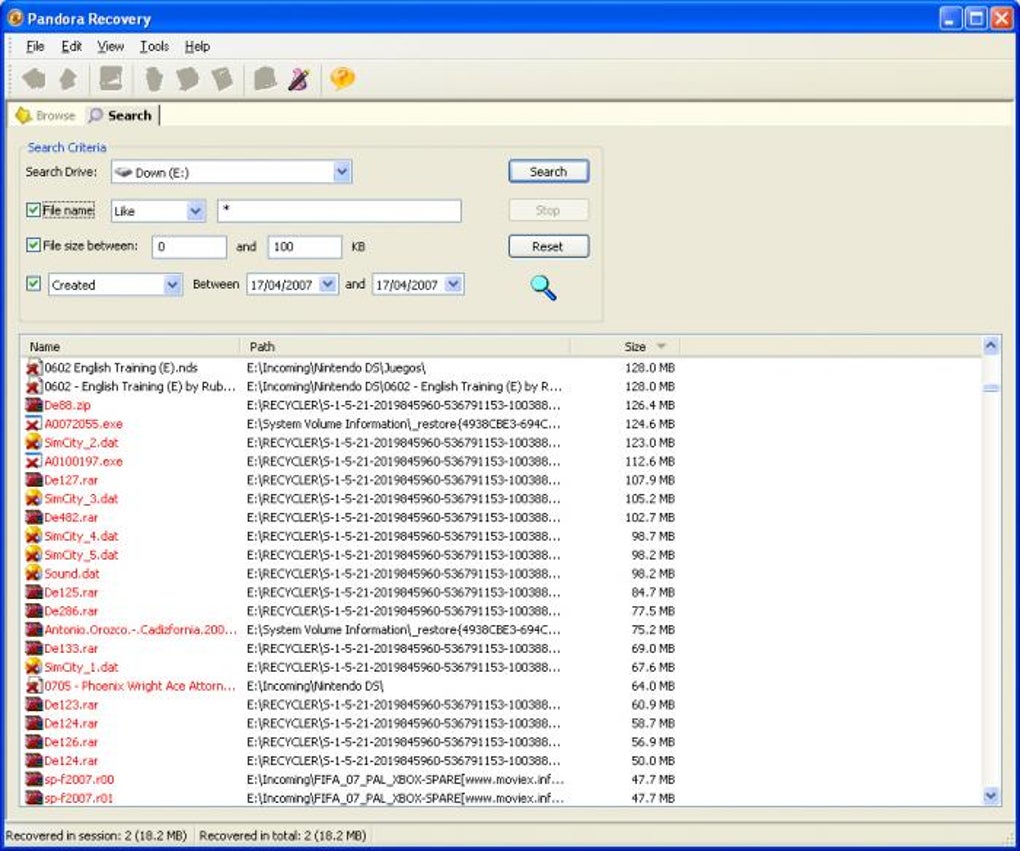Open the Created date type dropdown

coord(172,285)
